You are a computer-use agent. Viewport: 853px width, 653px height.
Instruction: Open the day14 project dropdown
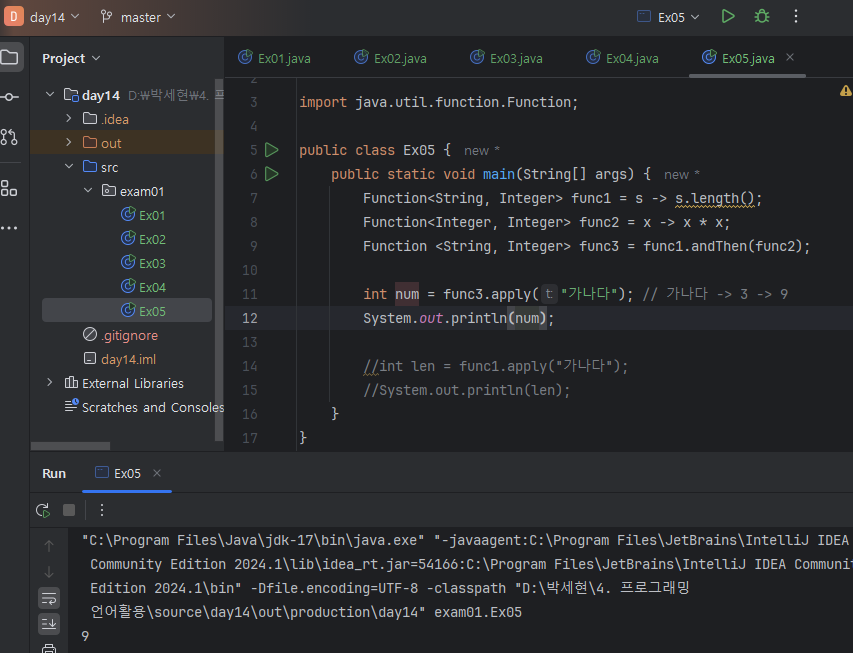(x=54, y=17)
